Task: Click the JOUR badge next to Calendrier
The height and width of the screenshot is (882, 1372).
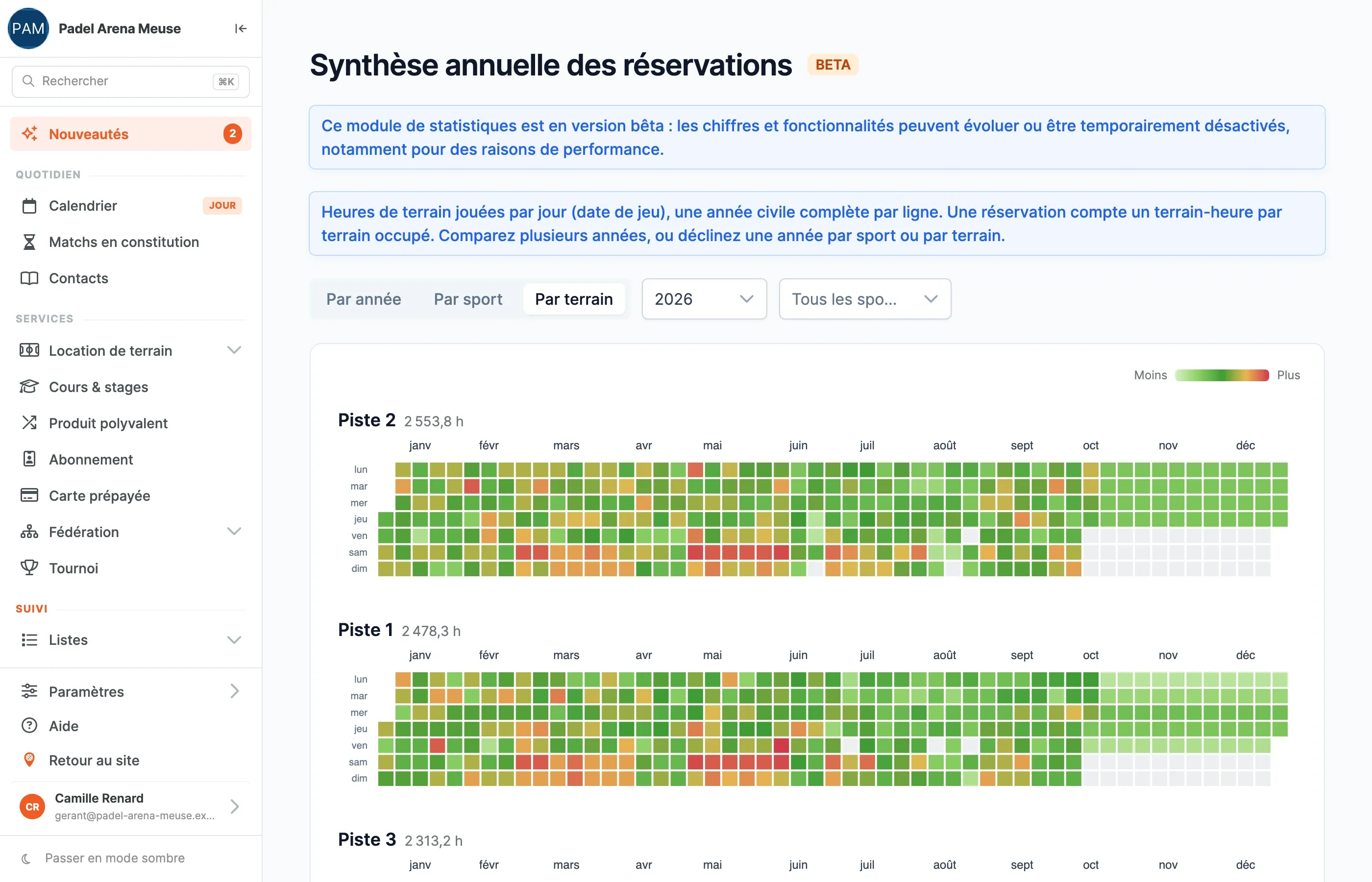Action: [222, 206]
